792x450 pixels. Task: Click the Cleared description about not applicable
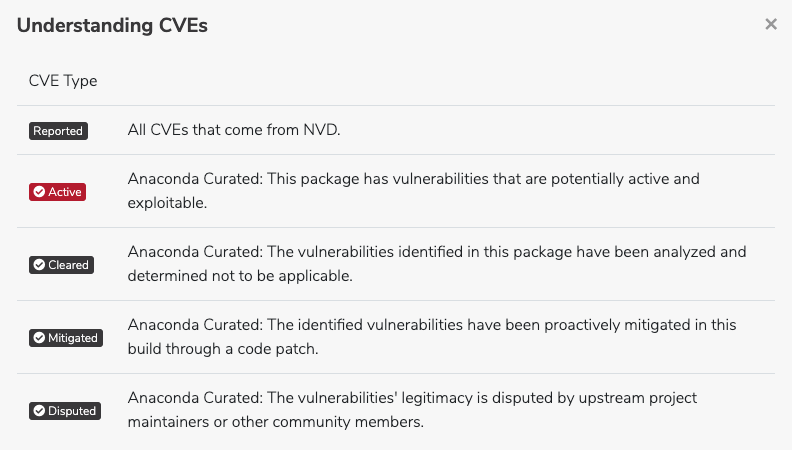[437, 264]
